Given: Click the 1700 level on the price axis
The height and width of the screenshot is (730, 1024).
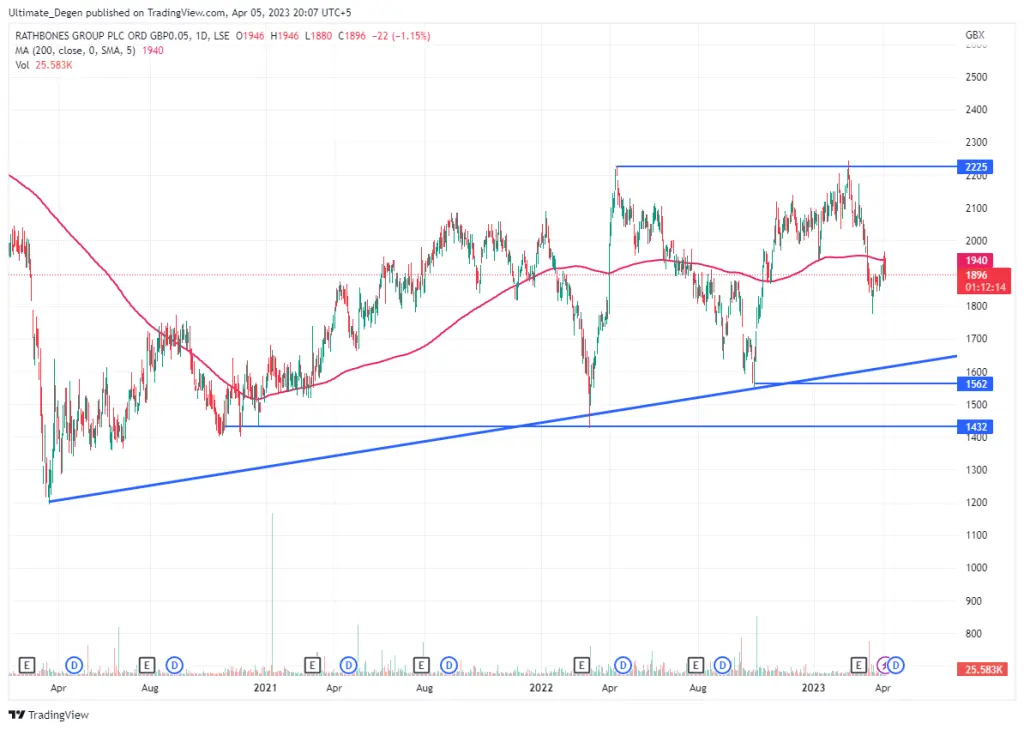Looking at the screenshot, I should [x=976, y=339].
